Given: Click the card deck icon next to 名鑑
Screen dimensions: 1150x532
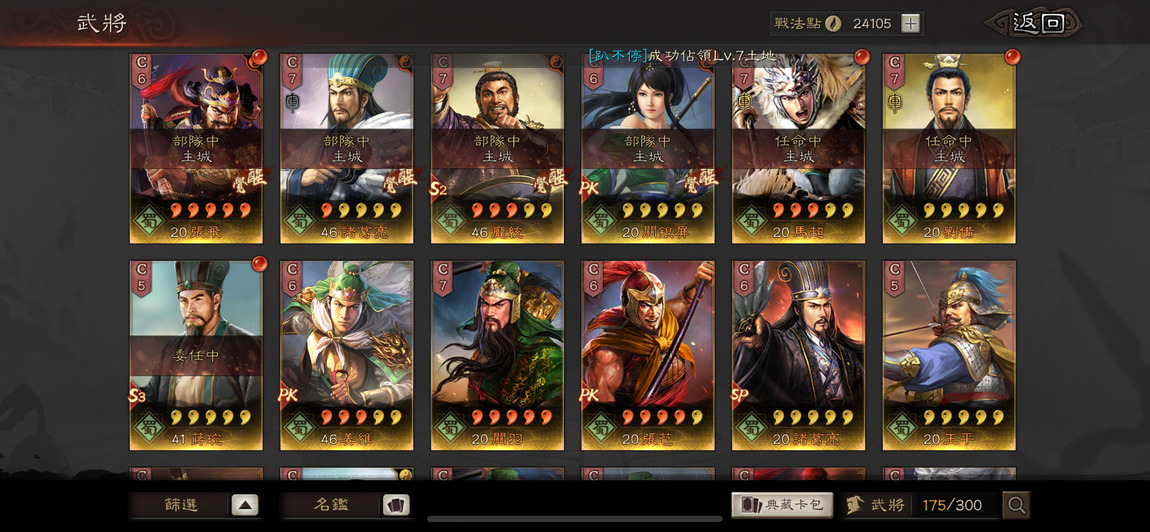Looking at the screenshot, I should (x=396, y=505).
